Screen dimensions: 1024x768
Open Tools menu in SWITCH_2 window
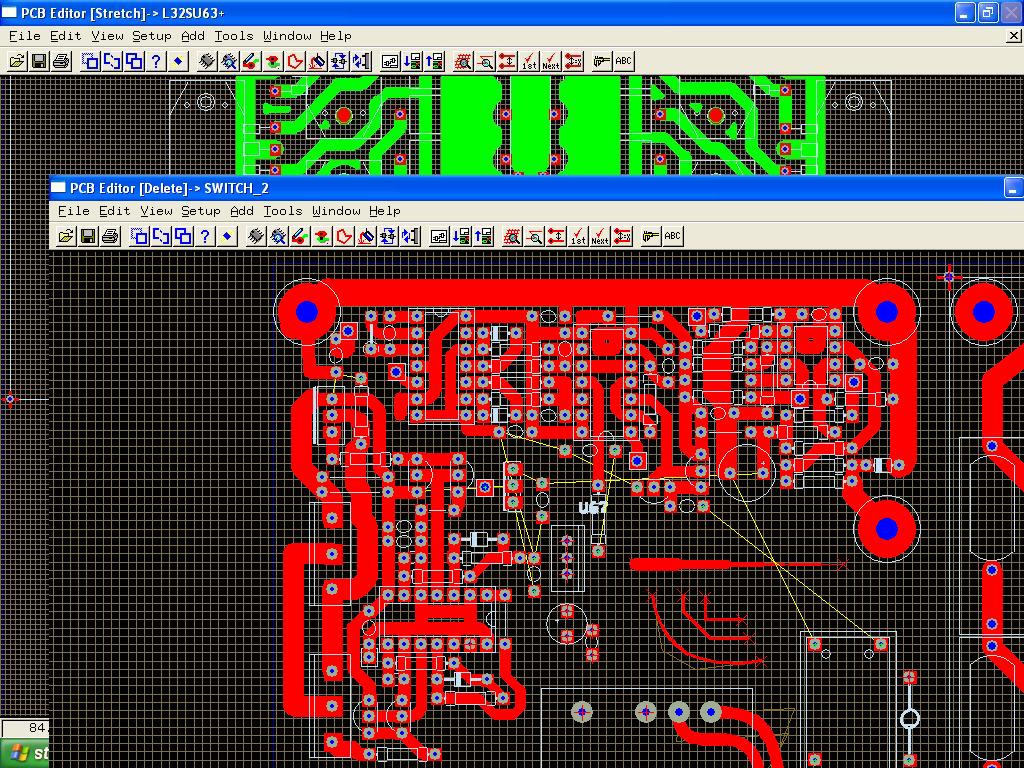[x=283, y=211]
